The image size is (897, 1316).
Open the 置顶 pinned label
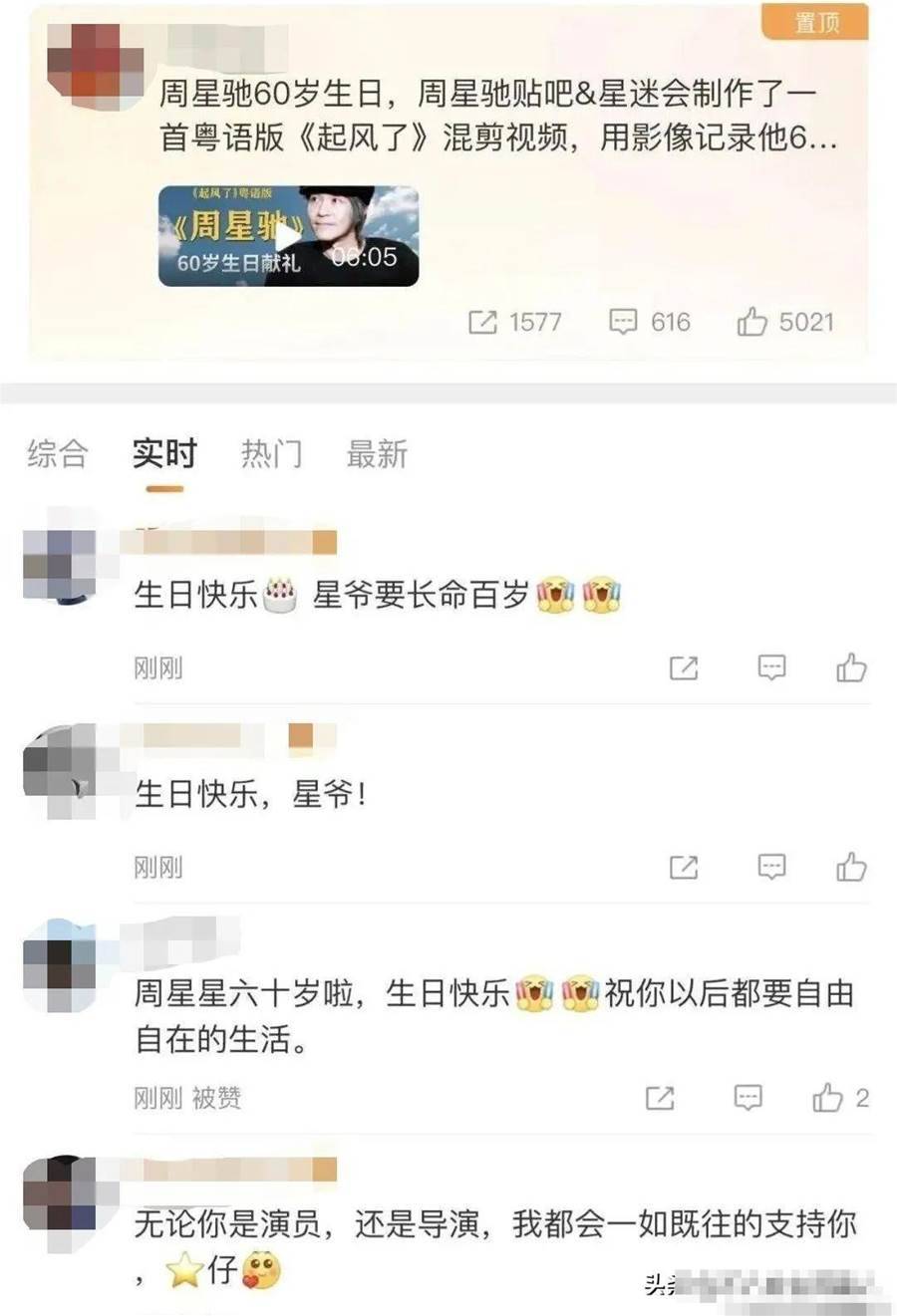[815, 22]
